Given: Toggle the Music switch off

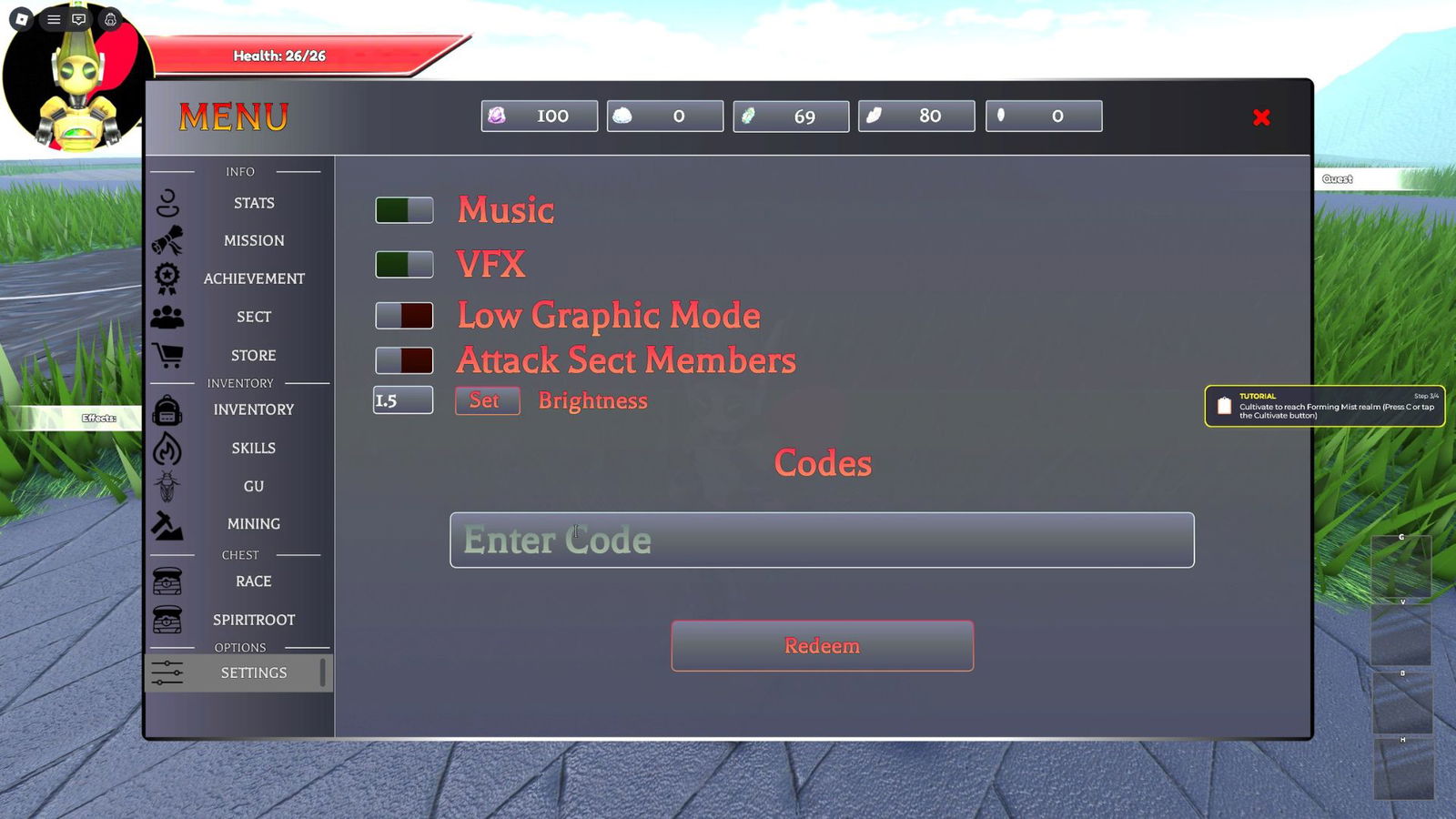Looking at the screenshot, I should click(404, 210).
